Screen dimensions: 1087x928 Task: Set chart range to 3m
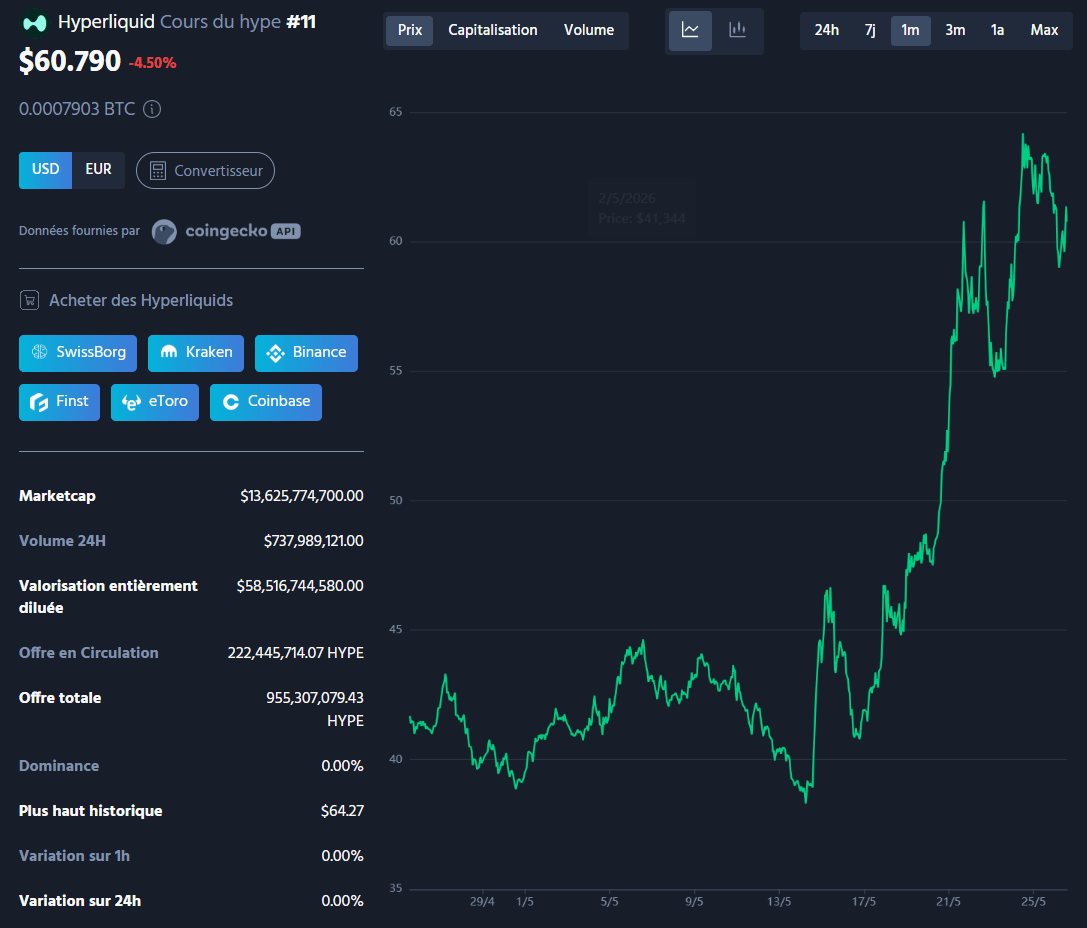point(955,30)
